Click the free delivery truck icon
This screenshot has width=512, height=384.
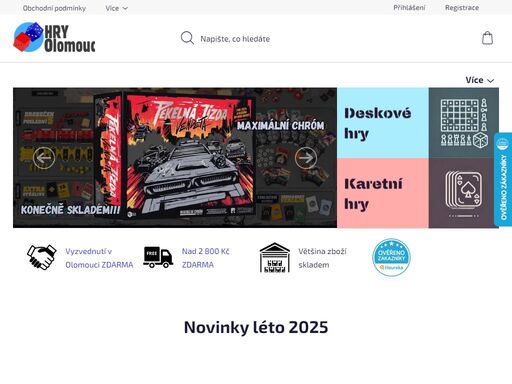[158, 257]
